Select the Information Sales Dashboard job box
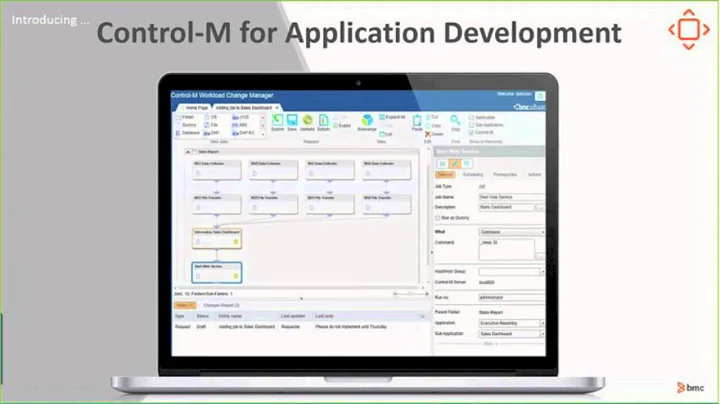 217,238
